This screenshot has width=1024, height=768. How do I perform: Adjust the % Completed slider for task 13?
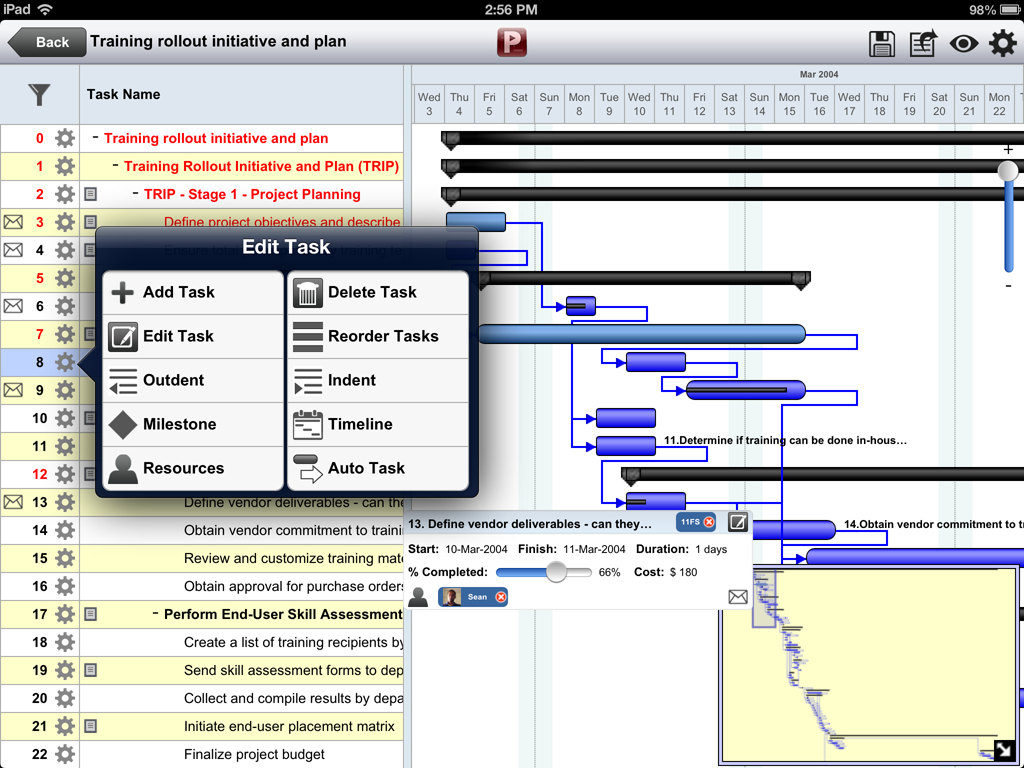[x=557, y=572]
